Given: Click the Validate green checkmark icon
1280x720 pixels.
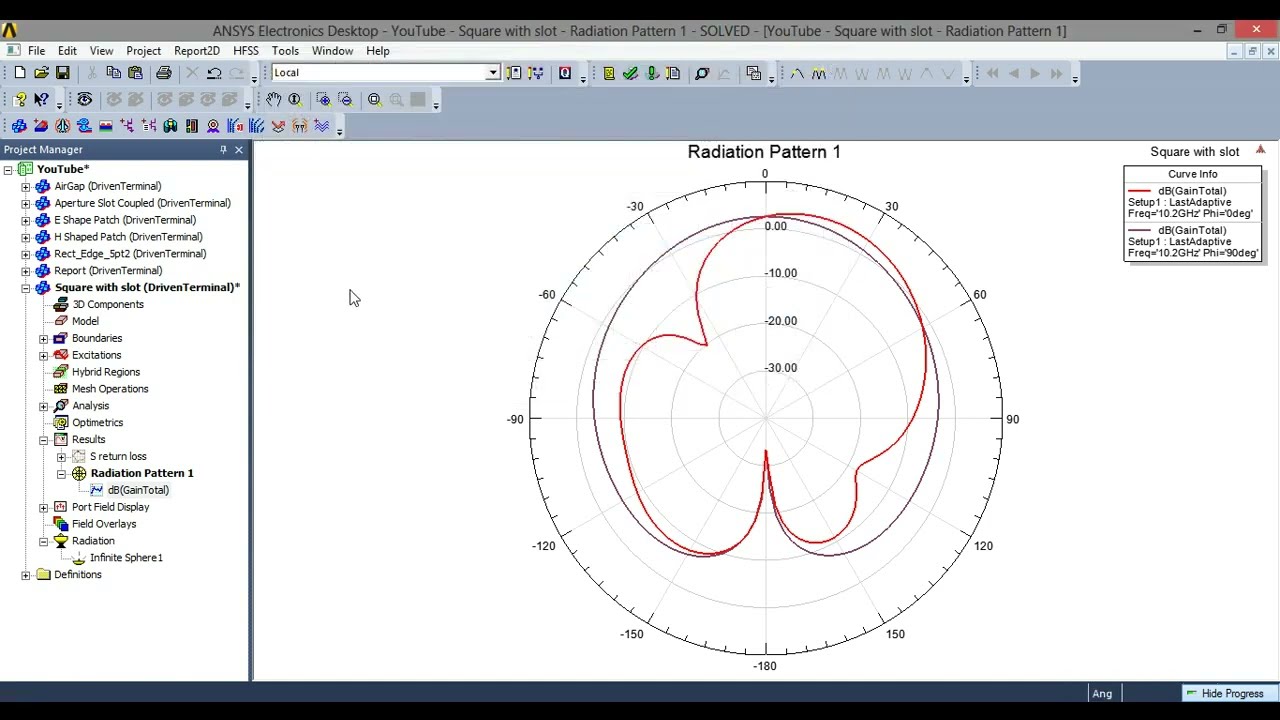Looking at the screenshot, I should pyautogui.click(x=630, y=73).
